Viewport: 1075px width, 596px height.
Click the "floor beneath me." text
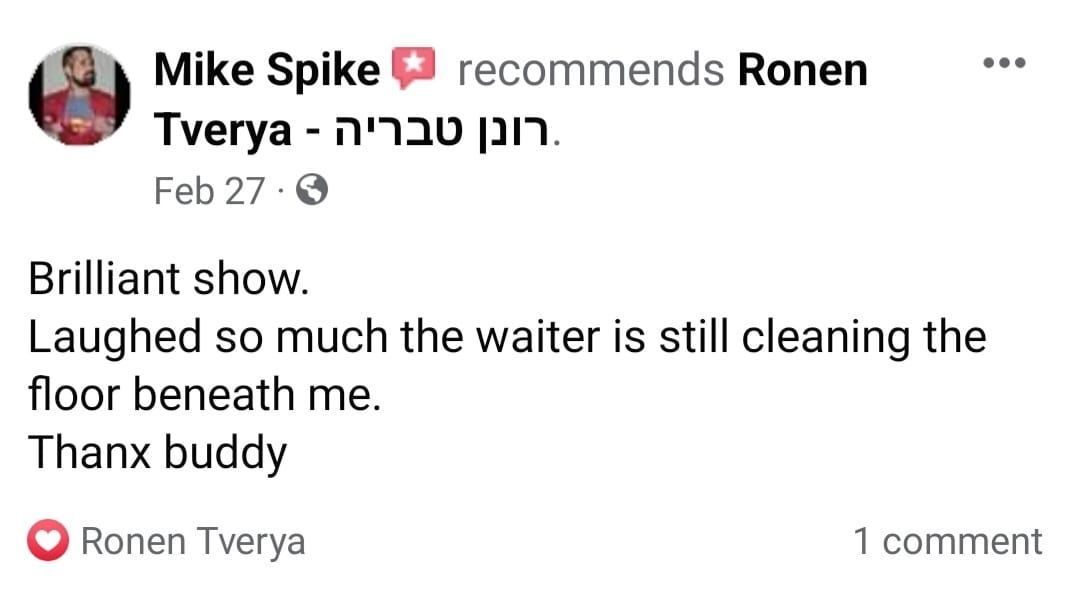(x=205, y=396)
